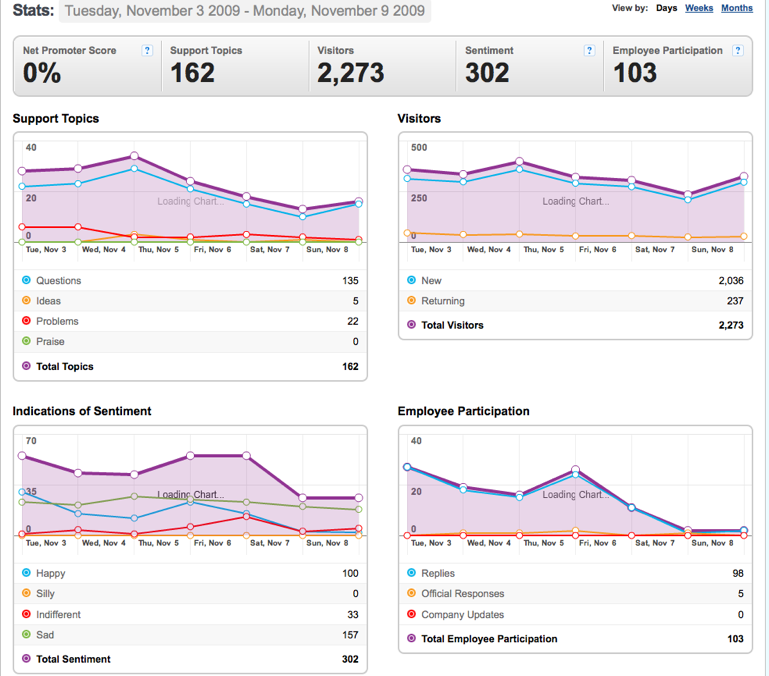769x676 pixels.
Task: Click the Returning visitors legend row
Action: pos(575,301)
